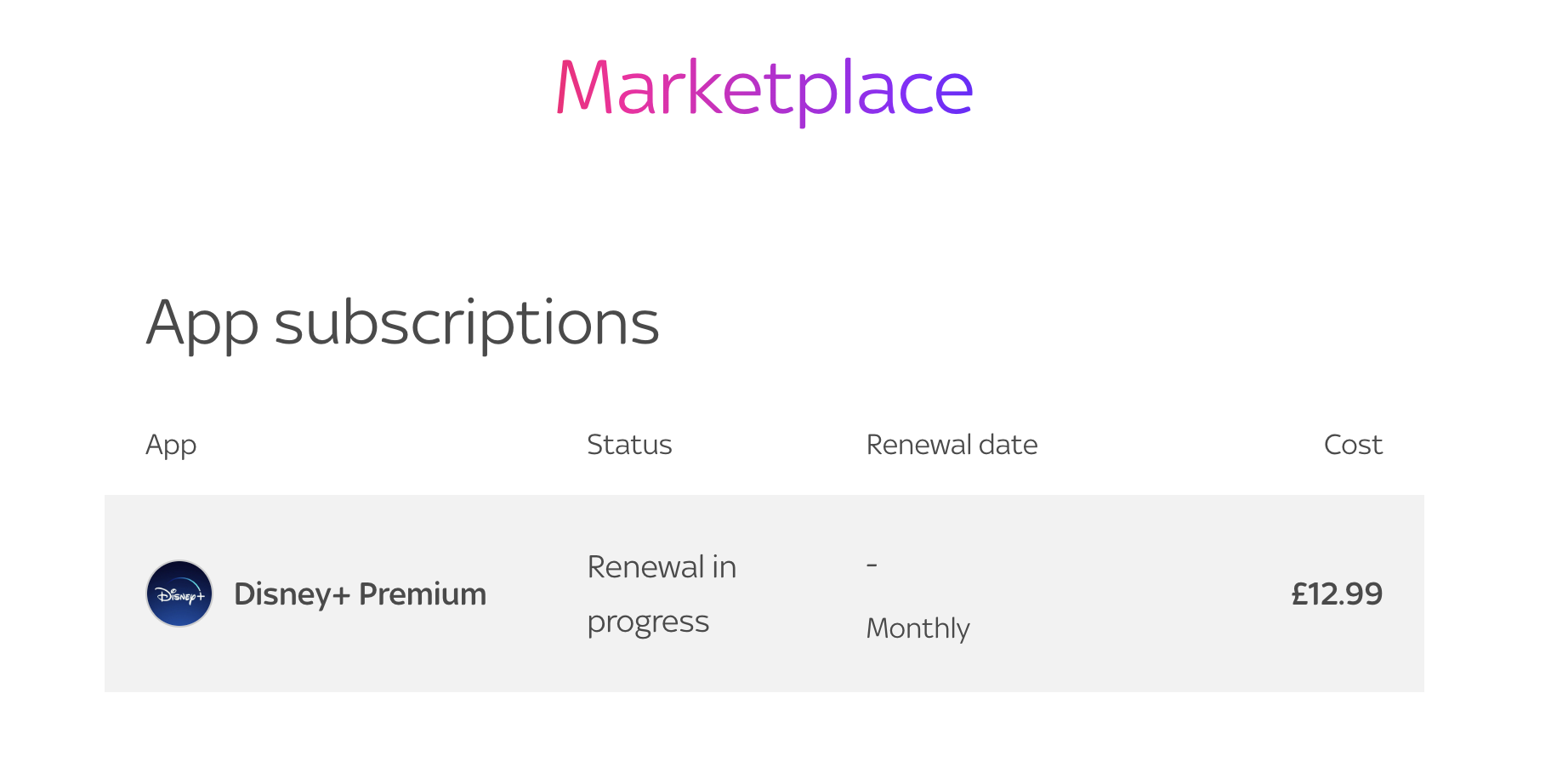Click the "Renewal in" status line
1551x784 pixels.
point(662,567)
